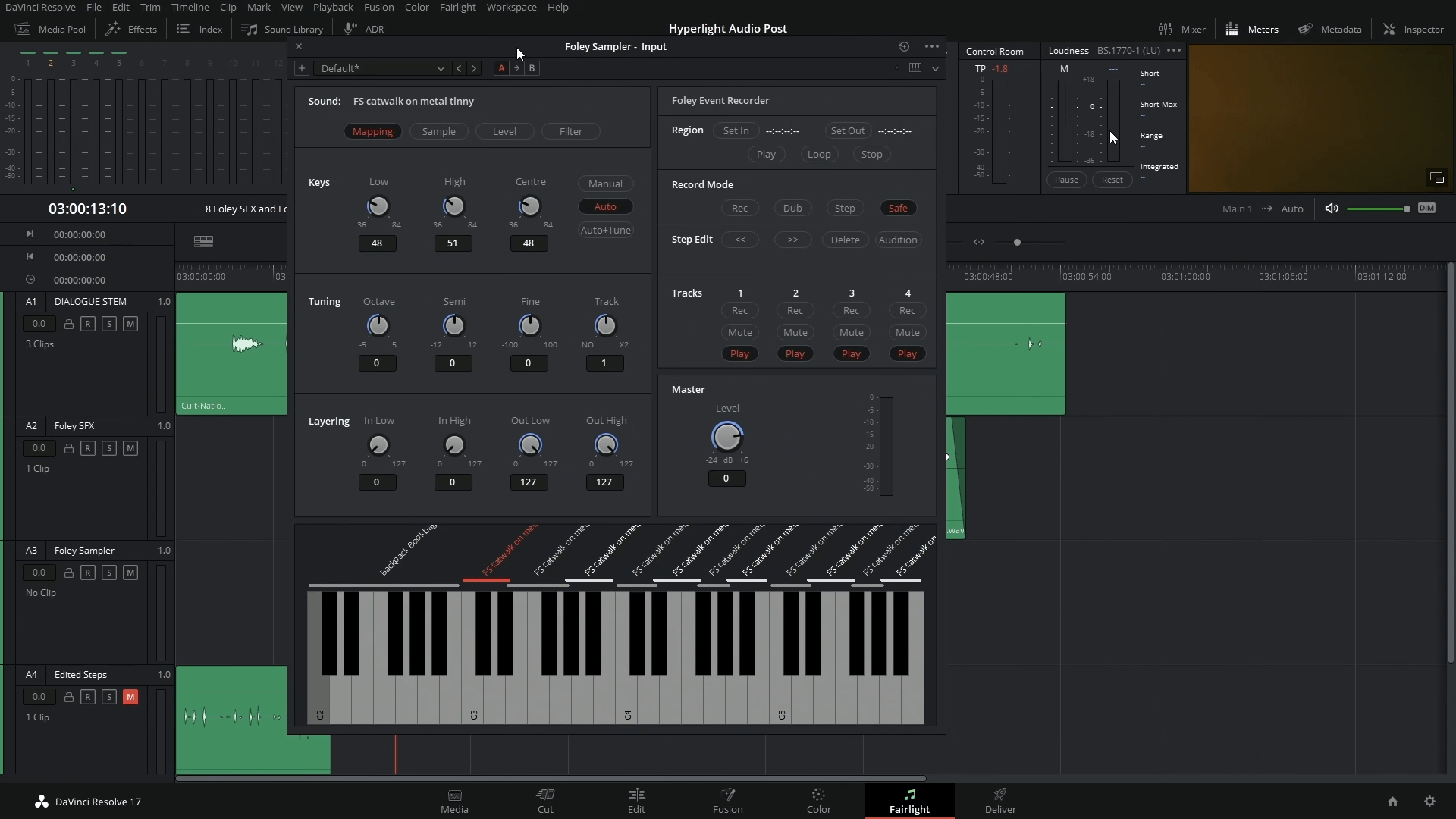Screen dimensions: 1456x819
Task: Switch to the Sample tab
Action: (x=438, y=131)
